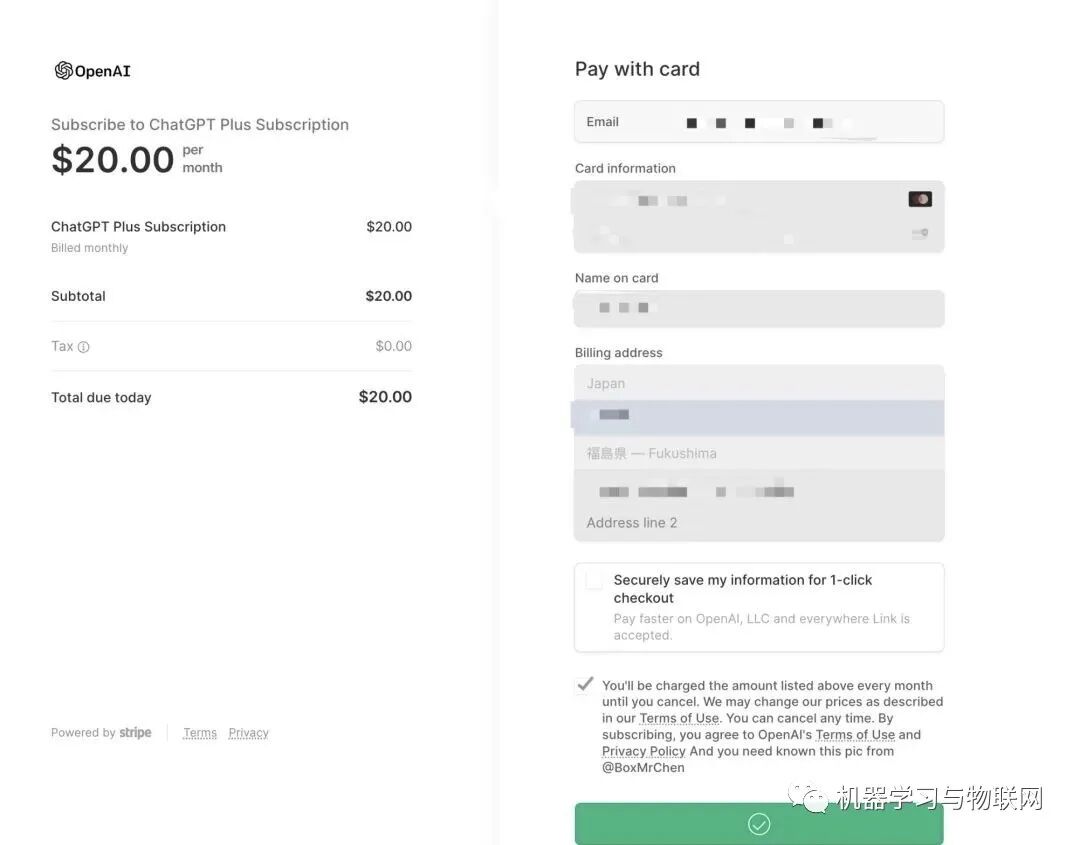The width and height of the screenshot is (1078, 845).
Task: Click the Stripe logo in footer
Action: 135,733
